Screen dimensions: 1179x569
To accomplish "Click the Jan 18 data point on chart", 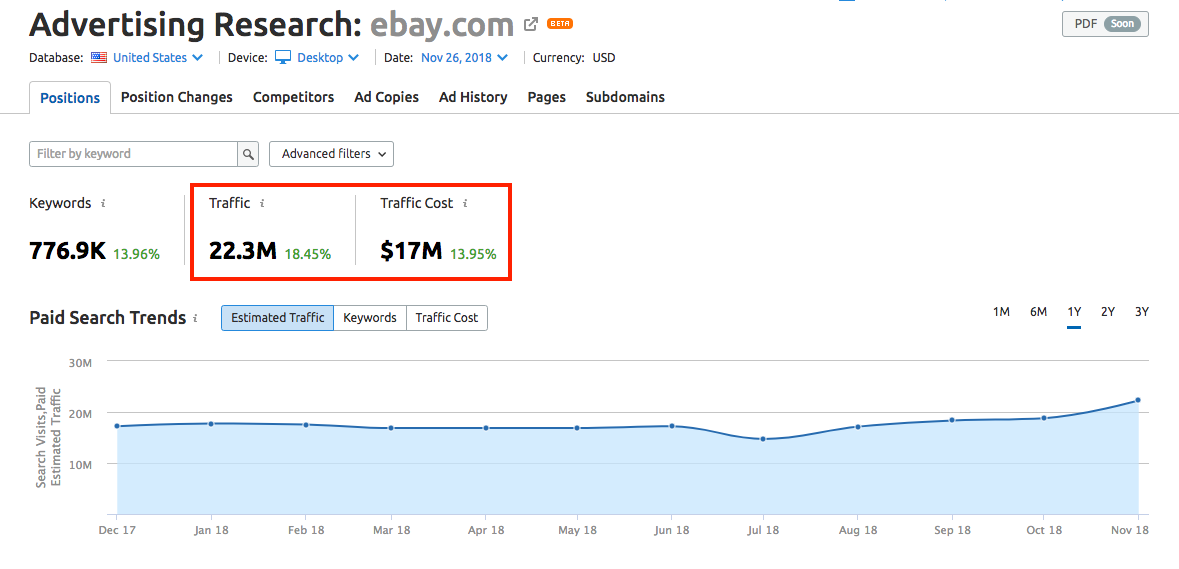I will pyautogui.click(x=211, y=424).
